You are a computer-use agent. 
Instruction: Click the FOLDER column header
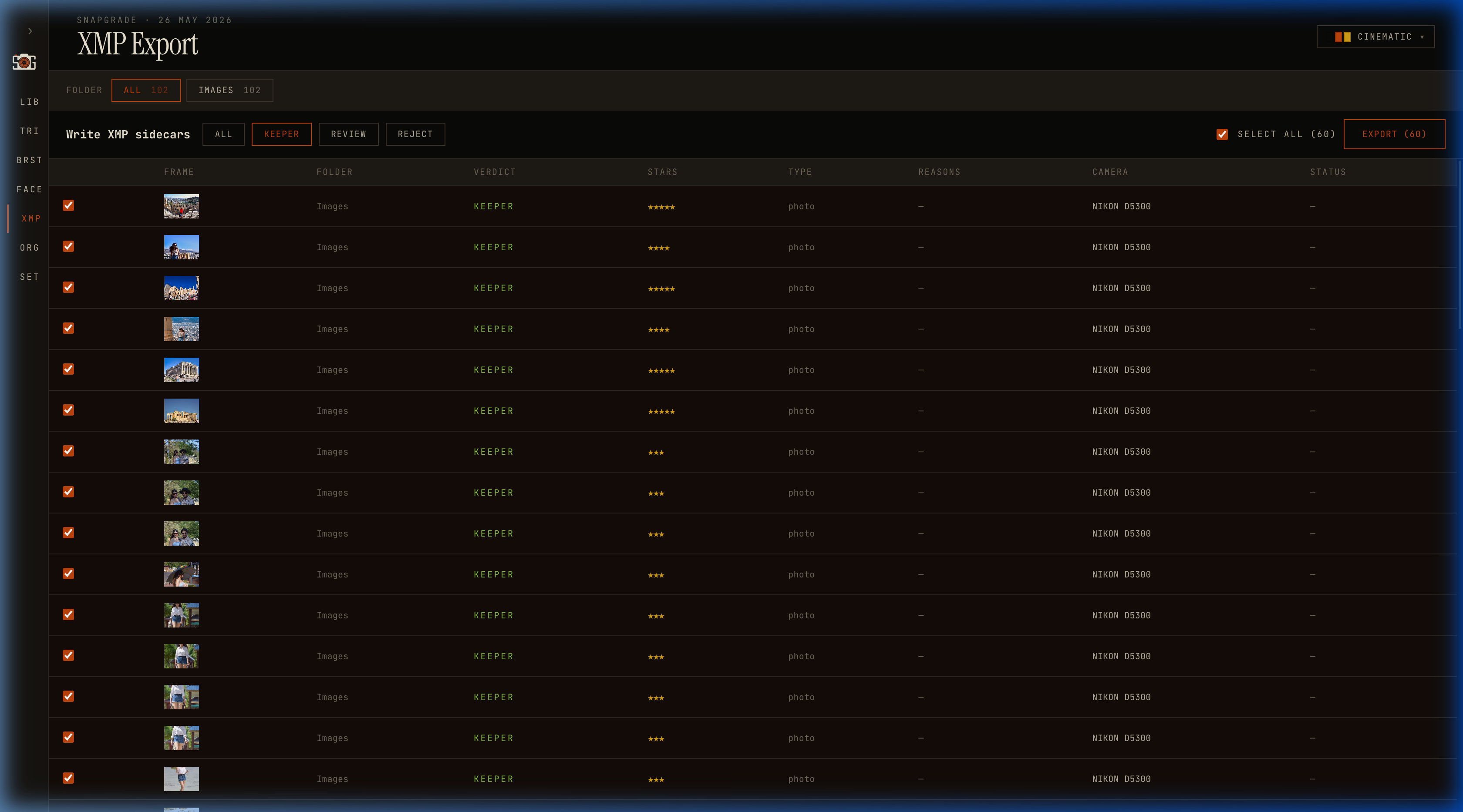(x=334, y=172)
